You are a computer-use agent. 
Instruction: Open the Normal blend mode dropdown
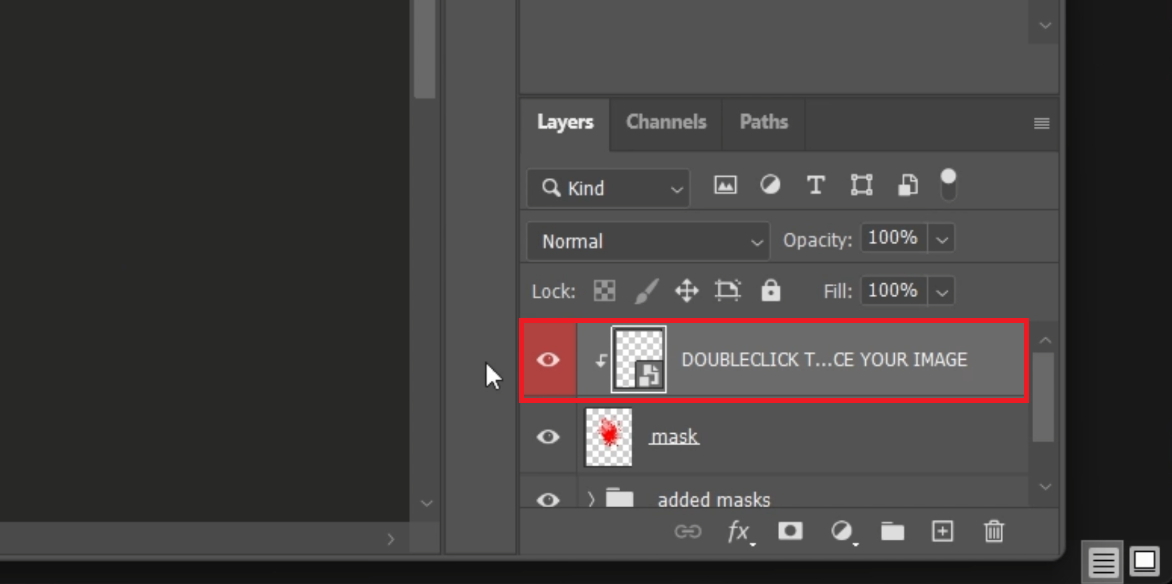point(648,242)
